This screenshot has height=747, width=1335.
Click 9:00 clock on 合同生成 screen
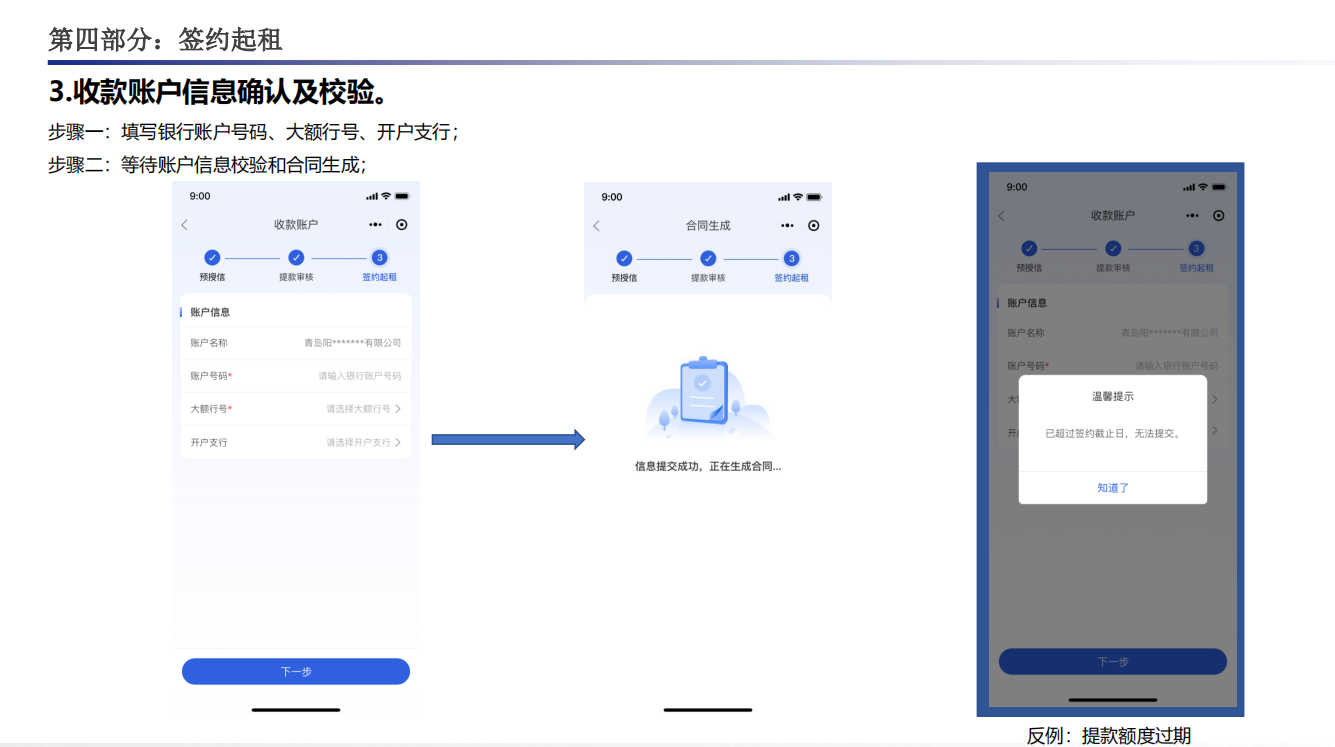[612, 197]
